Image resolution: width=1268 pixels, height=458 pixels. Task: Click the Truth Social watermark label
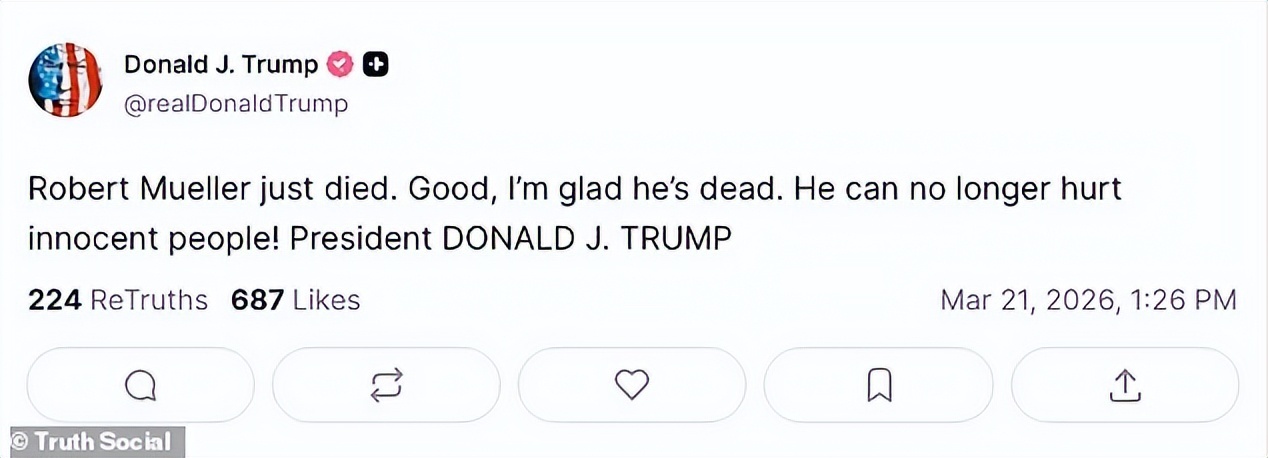point(90,441)
